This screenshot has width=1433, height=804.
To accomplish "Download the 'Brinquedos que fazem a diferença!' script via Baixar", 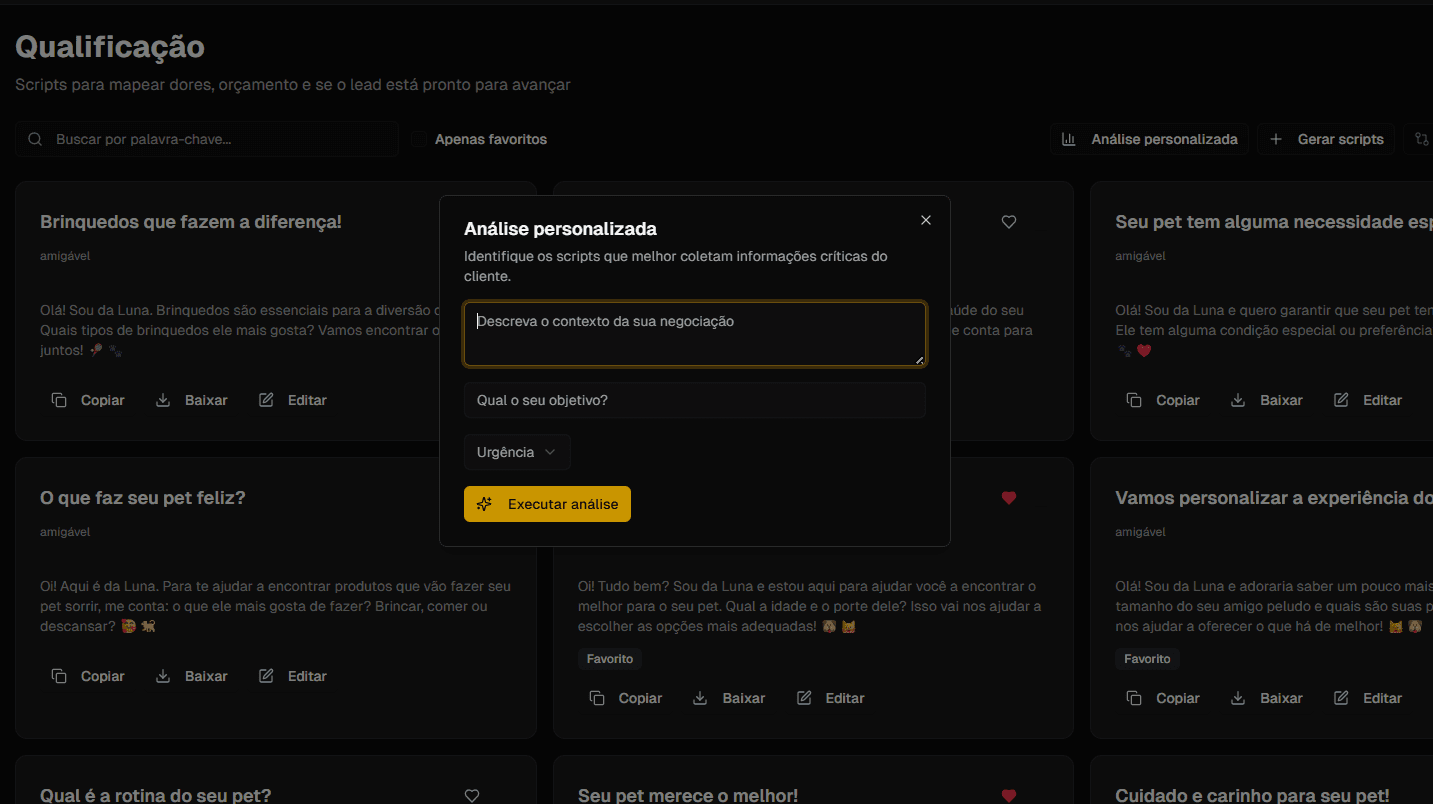I will [x=192, y=400].
